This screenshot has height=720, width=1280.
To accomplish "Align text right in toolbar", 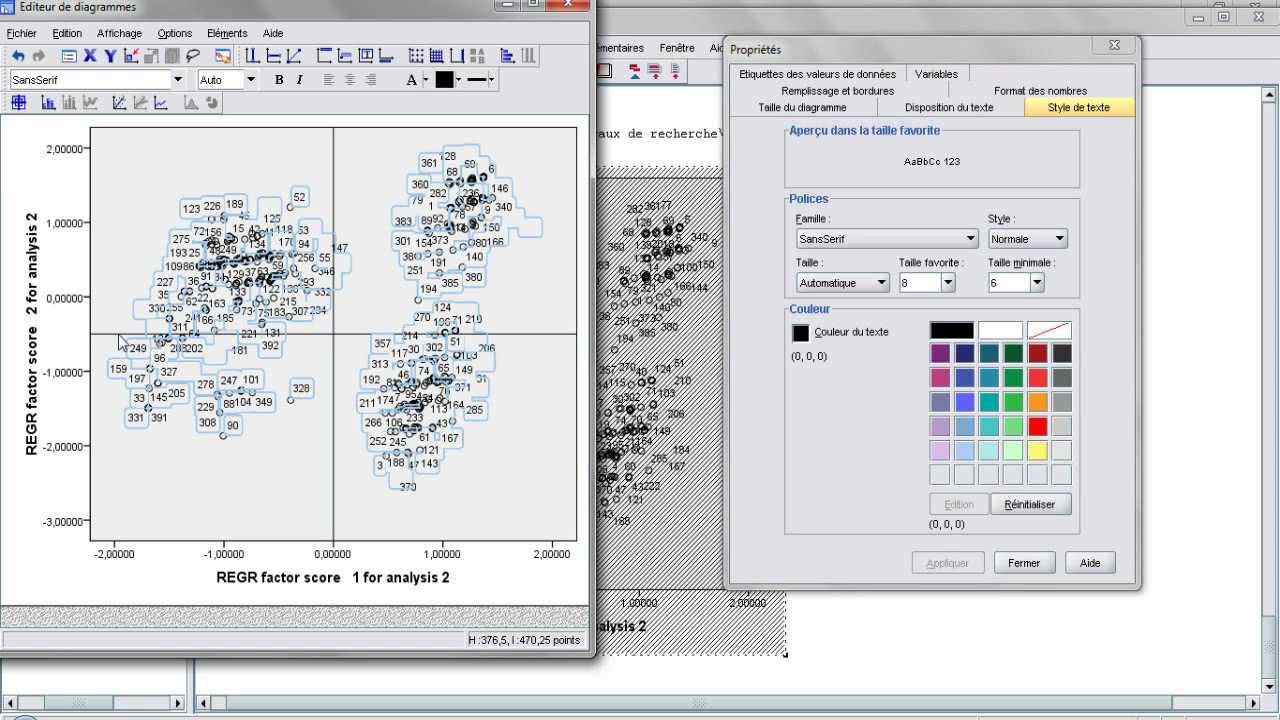I will [x=371, y=80].
